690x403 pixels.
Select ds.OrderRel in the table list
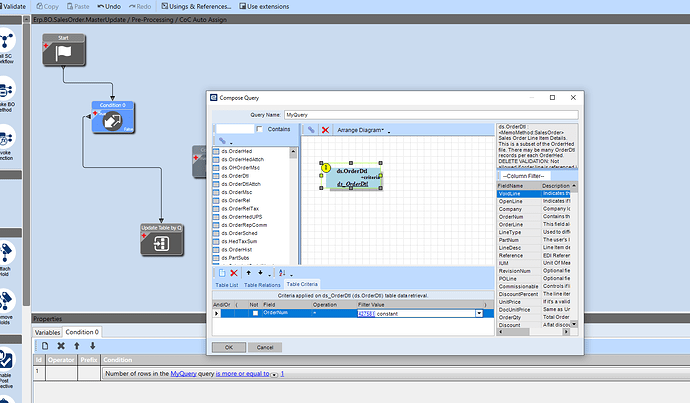(x=234, y=199)
